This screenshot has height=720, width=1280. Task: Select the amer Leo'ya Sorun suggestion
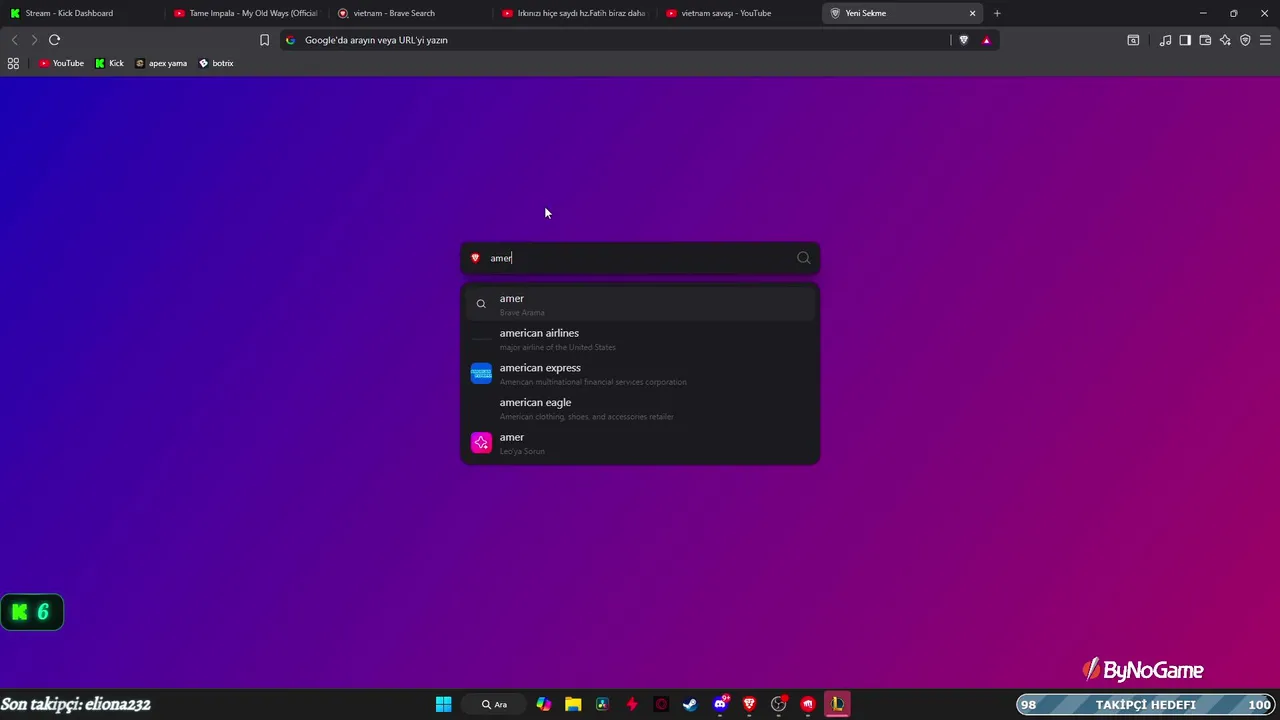(x=640, y=443)
